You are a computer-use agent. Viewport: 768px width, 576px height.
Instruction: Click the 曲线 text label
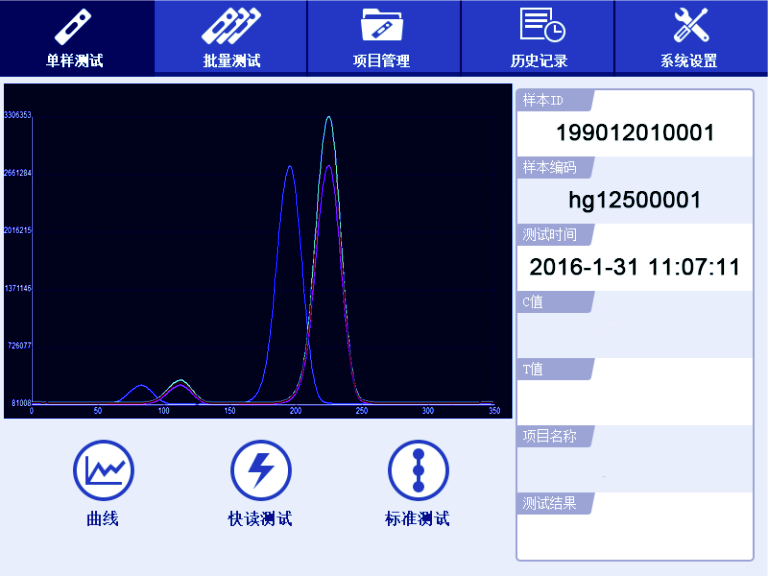[x=103, y=519]
